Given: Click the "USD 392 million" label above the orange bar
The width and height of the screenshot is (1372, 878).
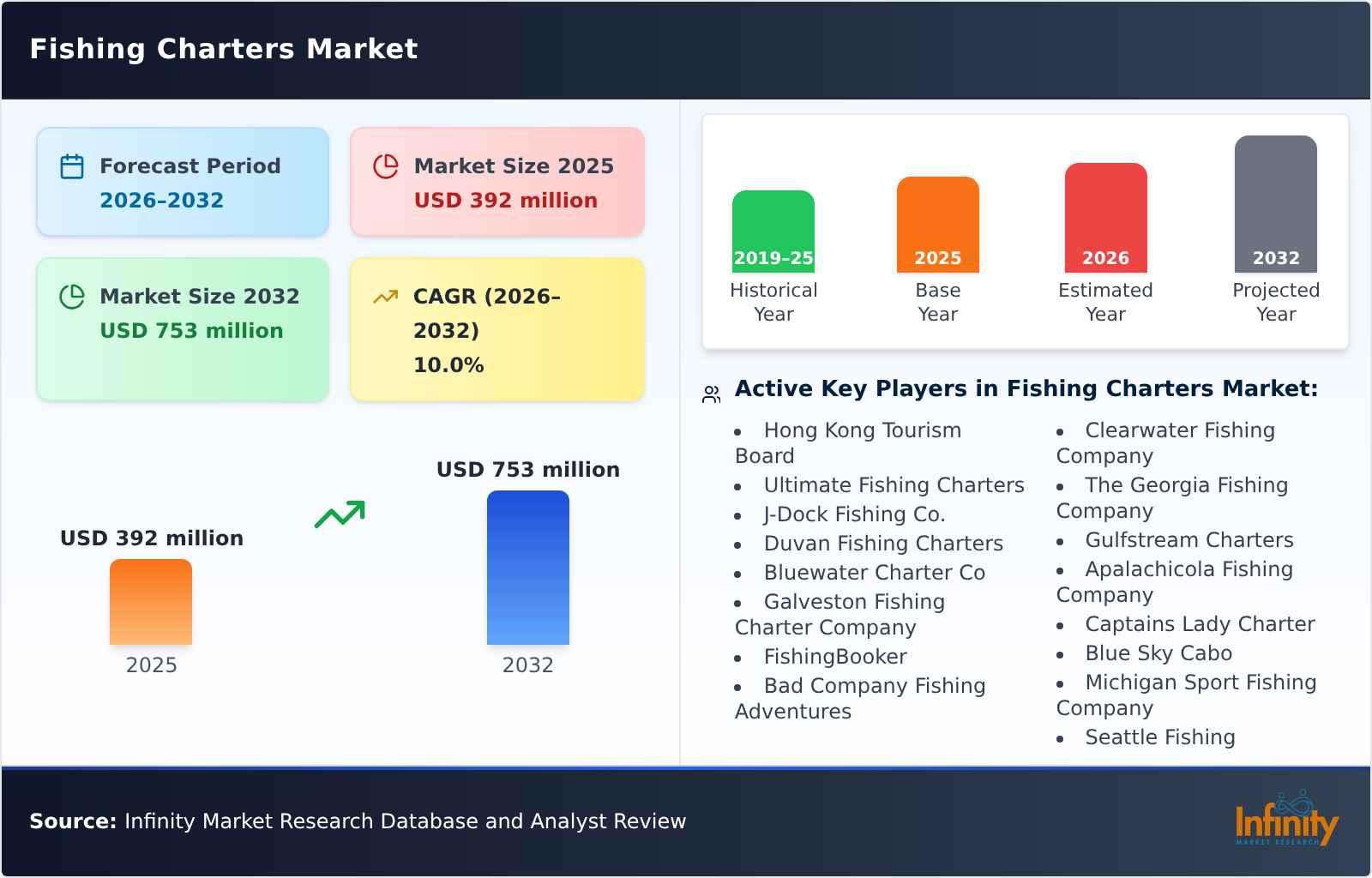Looking at the screenshot, I should pos(152,538).
